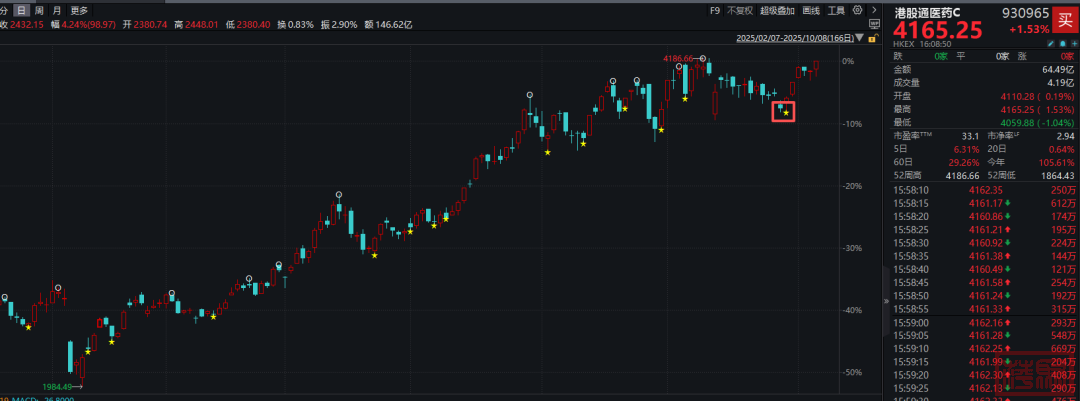Image resolution: width=1080 pixels, height=401 pixels.
Task: Expand 更多 more period options
Action: point(80,11)
